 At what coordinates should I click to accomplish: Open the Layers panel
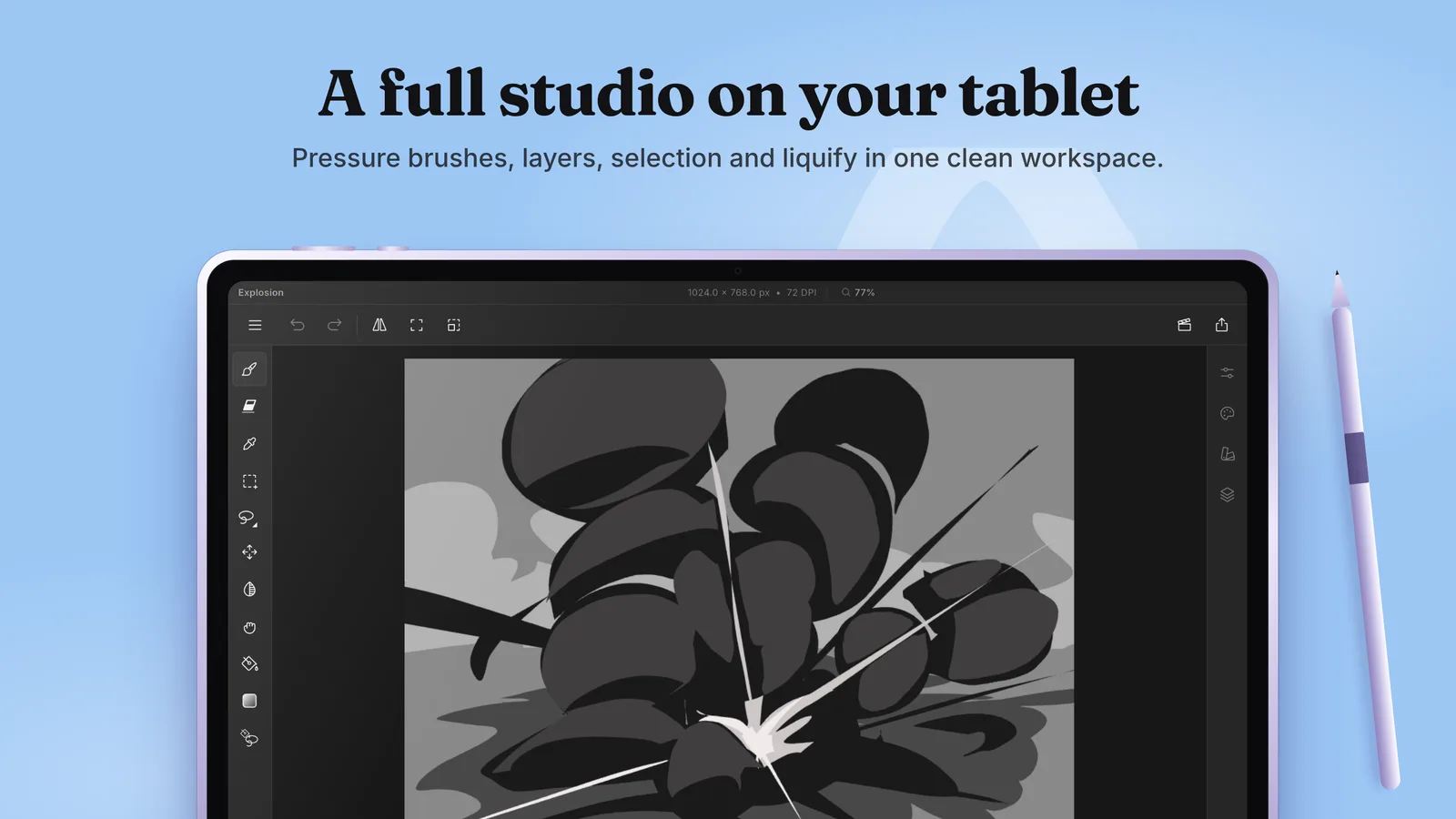[x=1227, y=494]
